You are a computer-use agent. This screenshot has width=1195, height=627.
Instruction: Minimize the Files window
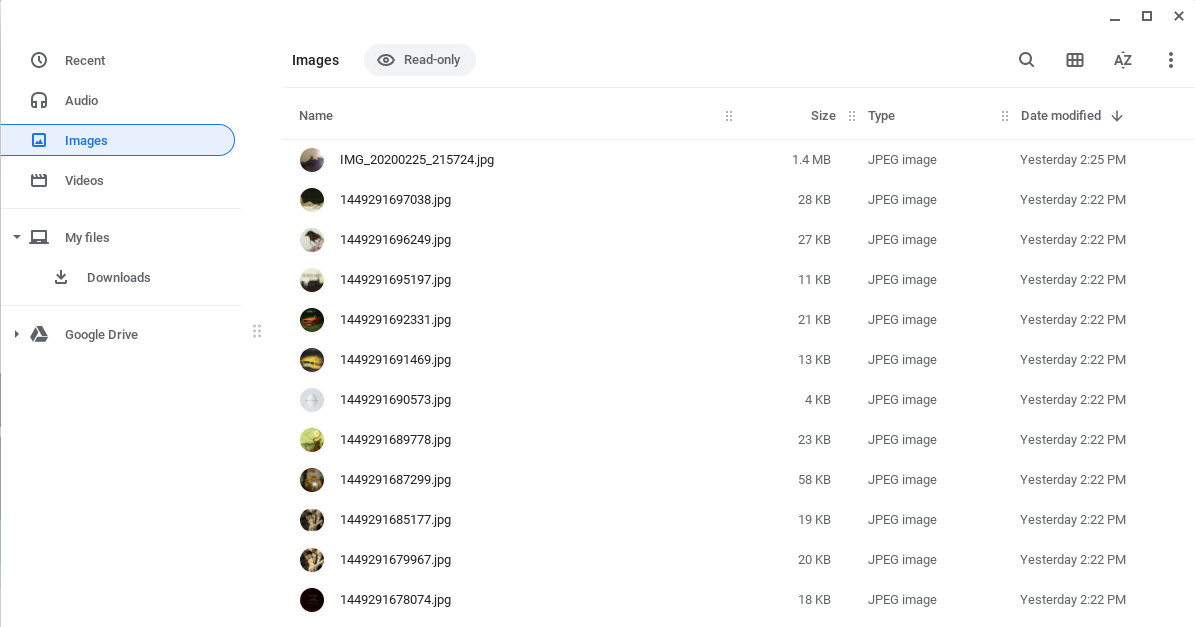click(1115, 17)
